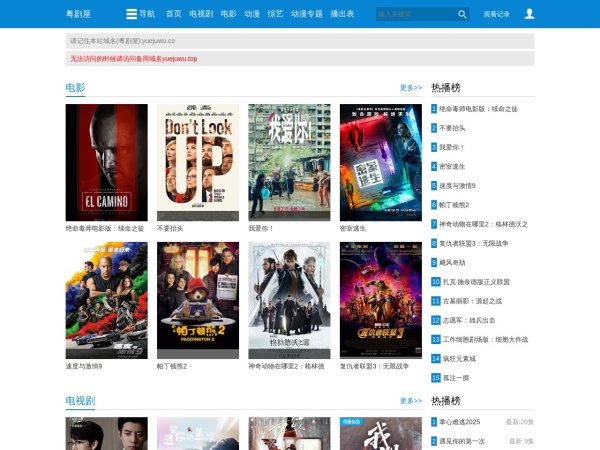The height and width of the screenshot is (450, 600).
Task: Open the user account icon
Action: tap(529, 14)
